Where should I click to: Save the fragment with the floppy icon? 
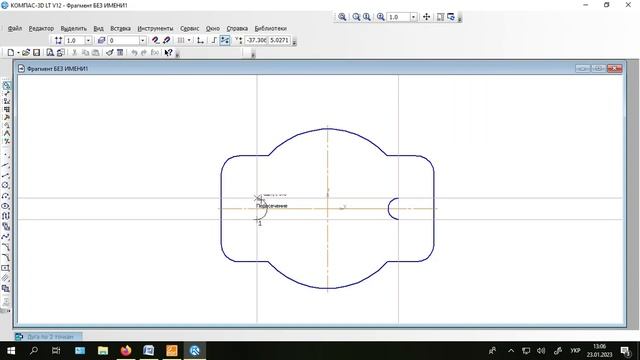(36, 53)
